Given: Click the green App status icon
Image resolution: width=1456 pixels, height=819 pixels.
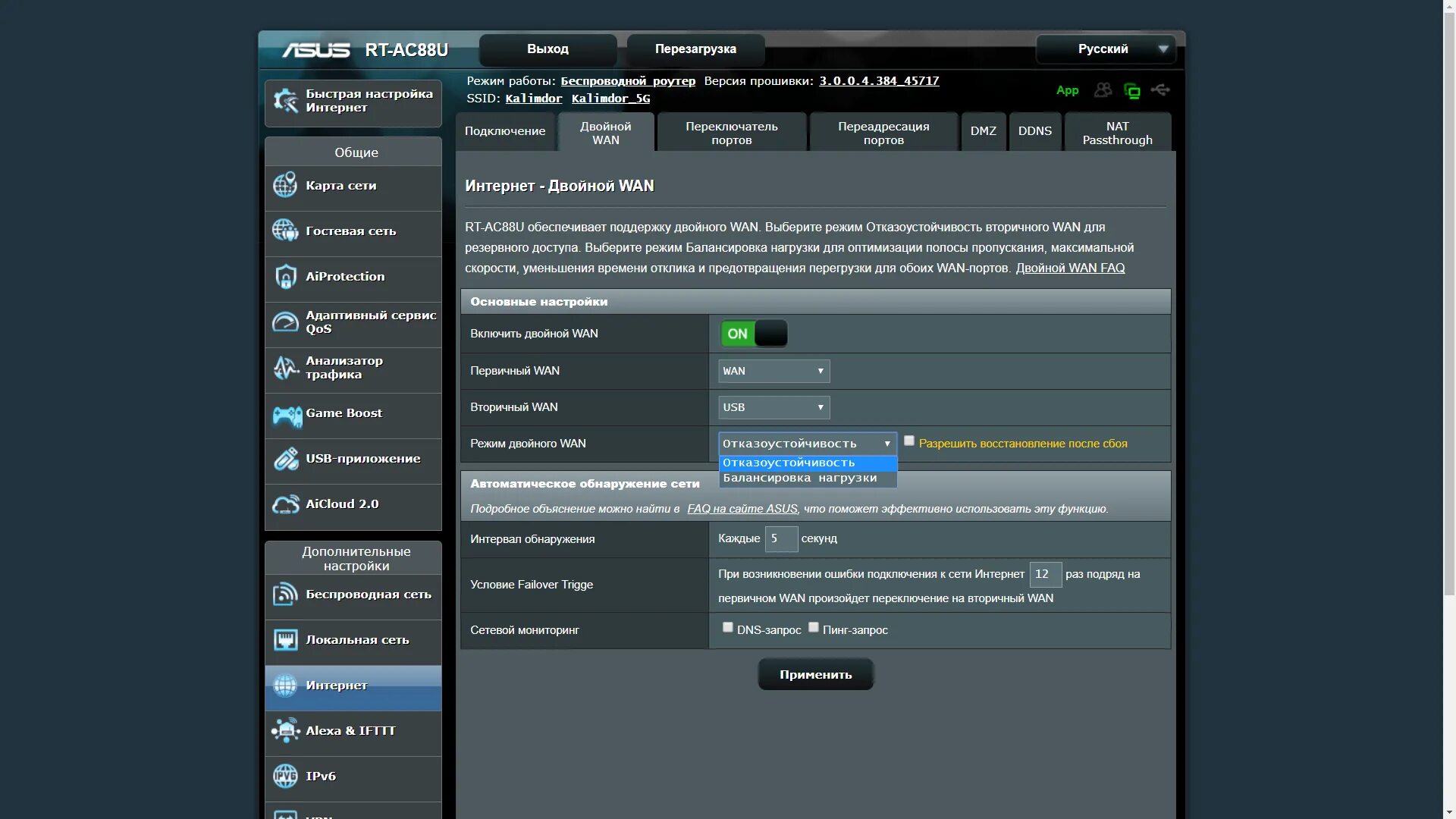Looking at the screenshot, I should pyautogui.click(x=1067, y=90).
